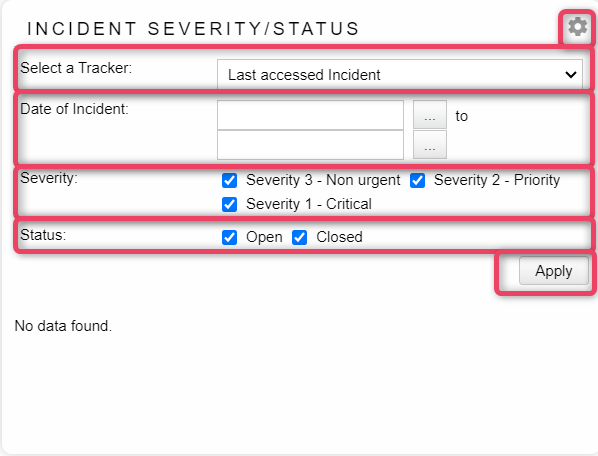Focus the end Date of Incident field
This screenshot has width=598, height=456.
click(x=310, y=145)
